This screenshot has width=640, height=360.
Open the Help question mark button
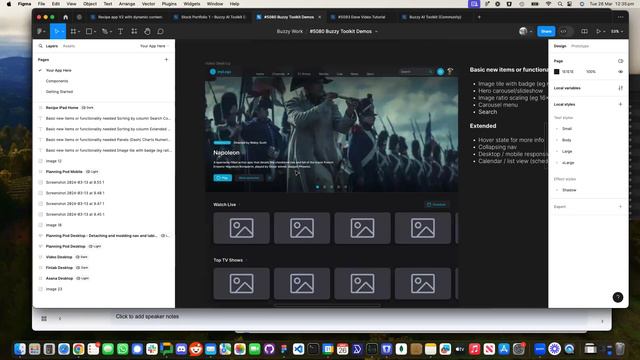point(618,297)
